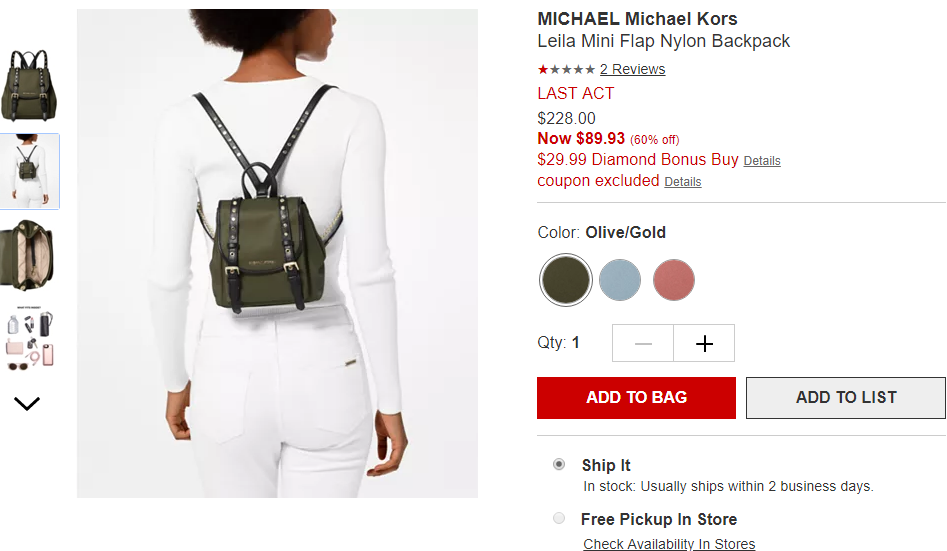Click the main backpack product image
The image size is (947, 551).
277,253
